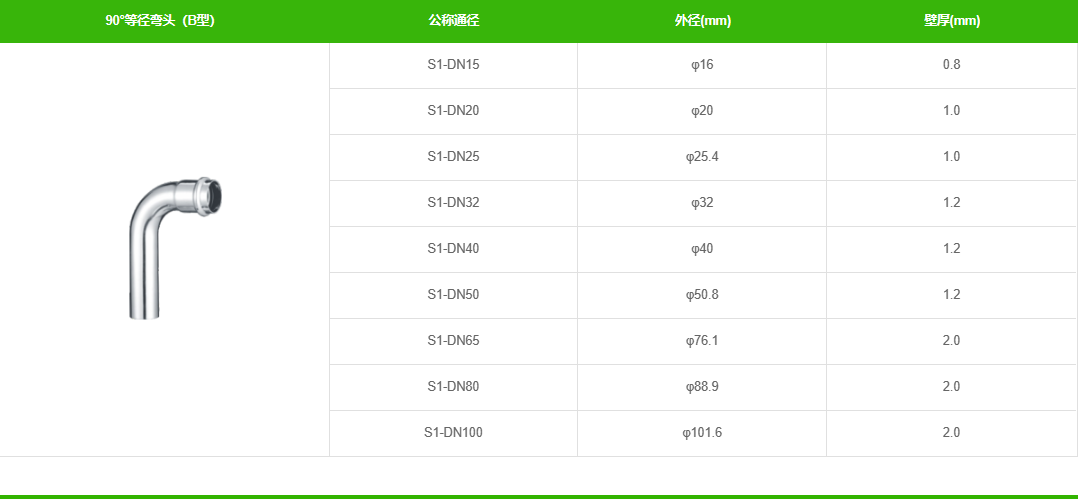This screenshot has height=499, width=1078.
Task: Click the S1-DN25 cell
Action: [x=453, y=157]
